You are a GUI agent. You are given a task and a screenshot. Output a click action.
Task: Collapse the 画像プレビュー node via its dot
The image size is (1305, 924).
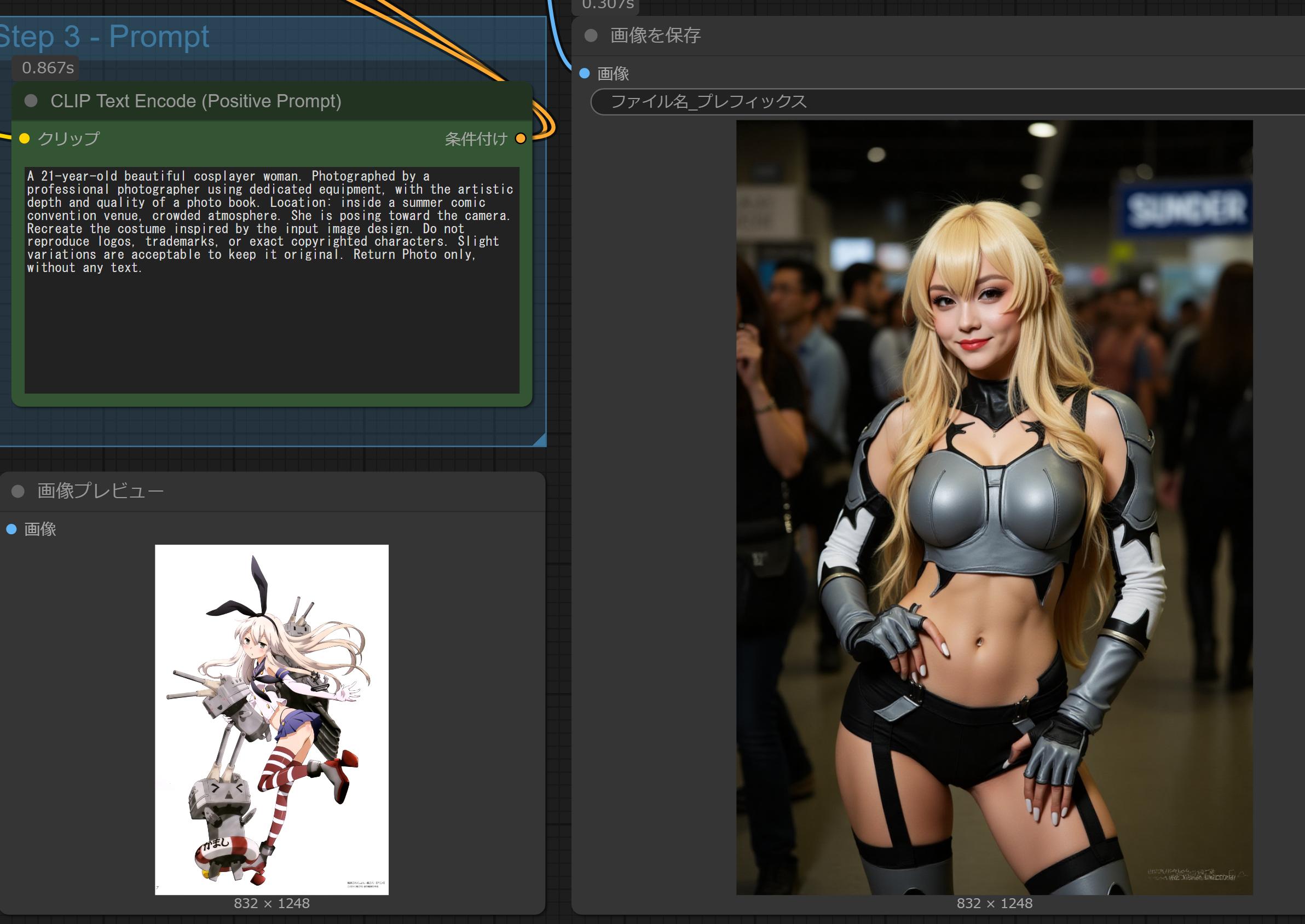coord(18,491)
